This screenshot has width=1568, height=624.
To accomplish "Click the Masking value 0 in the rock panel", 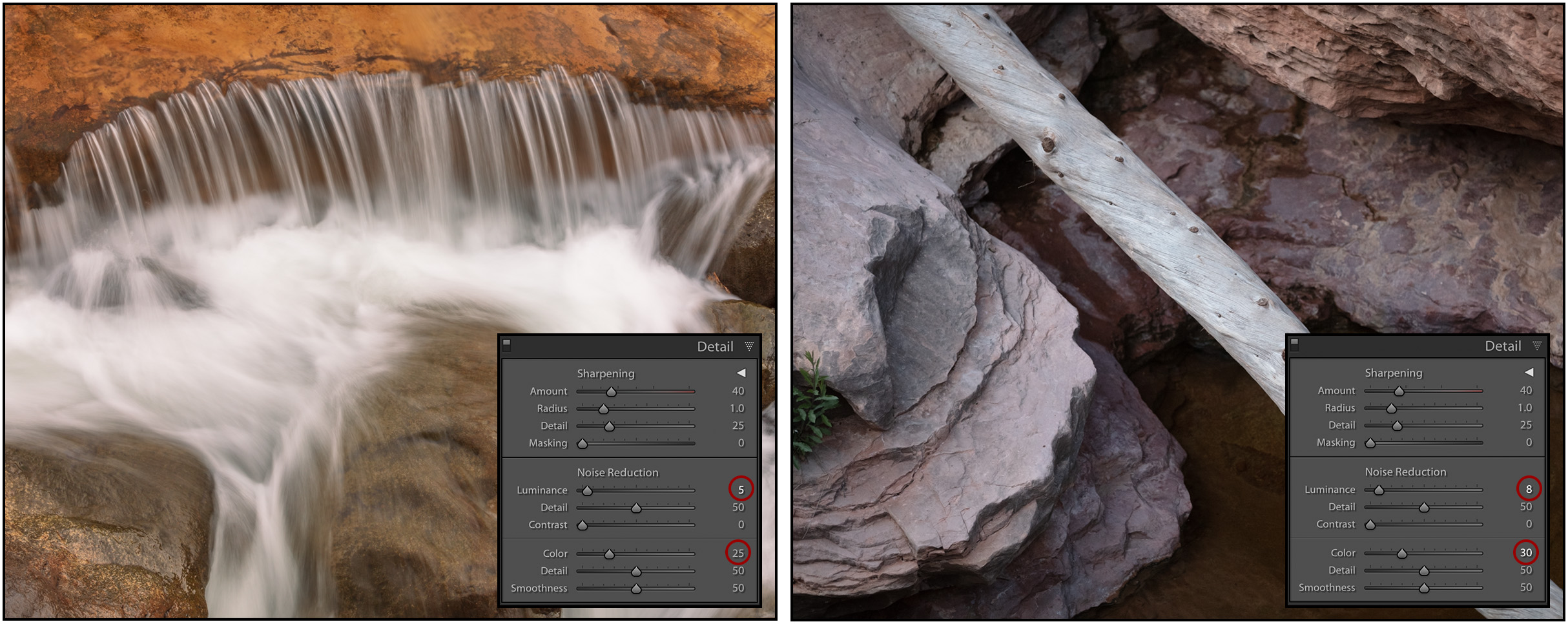I will pyautogui.click(x=1529, y=442).
